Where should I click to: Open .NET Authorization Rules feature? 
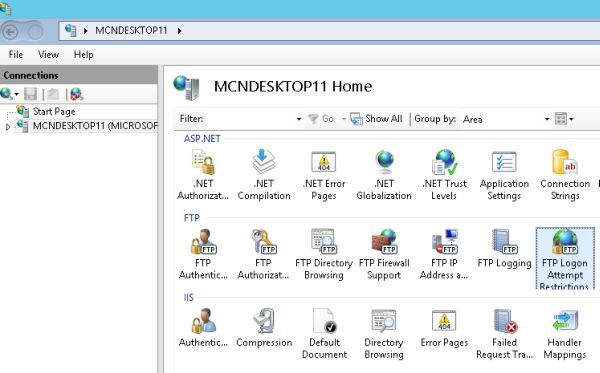pyautogui.click(x=203, y=175)
